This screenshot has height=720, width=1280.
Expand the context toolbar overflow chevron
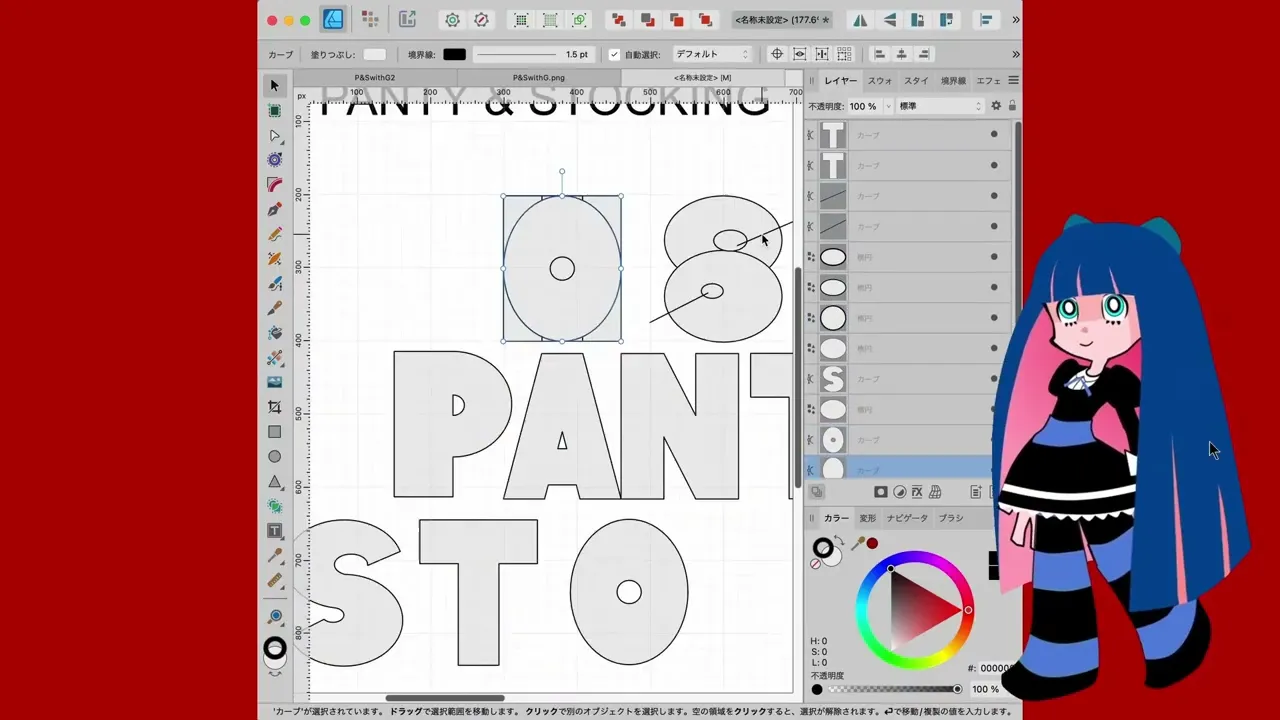[1016, 54]
